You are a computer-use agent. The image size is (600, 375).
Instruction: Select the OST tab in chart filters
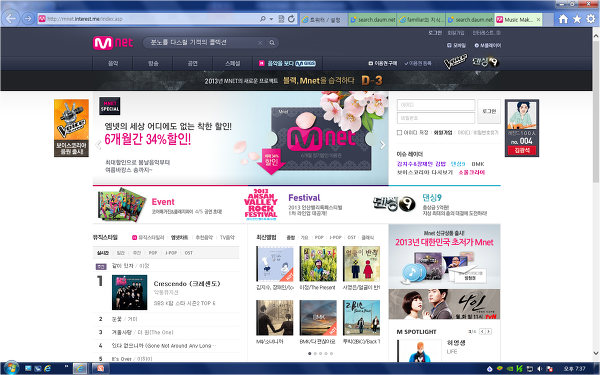[x=189, y=253]
